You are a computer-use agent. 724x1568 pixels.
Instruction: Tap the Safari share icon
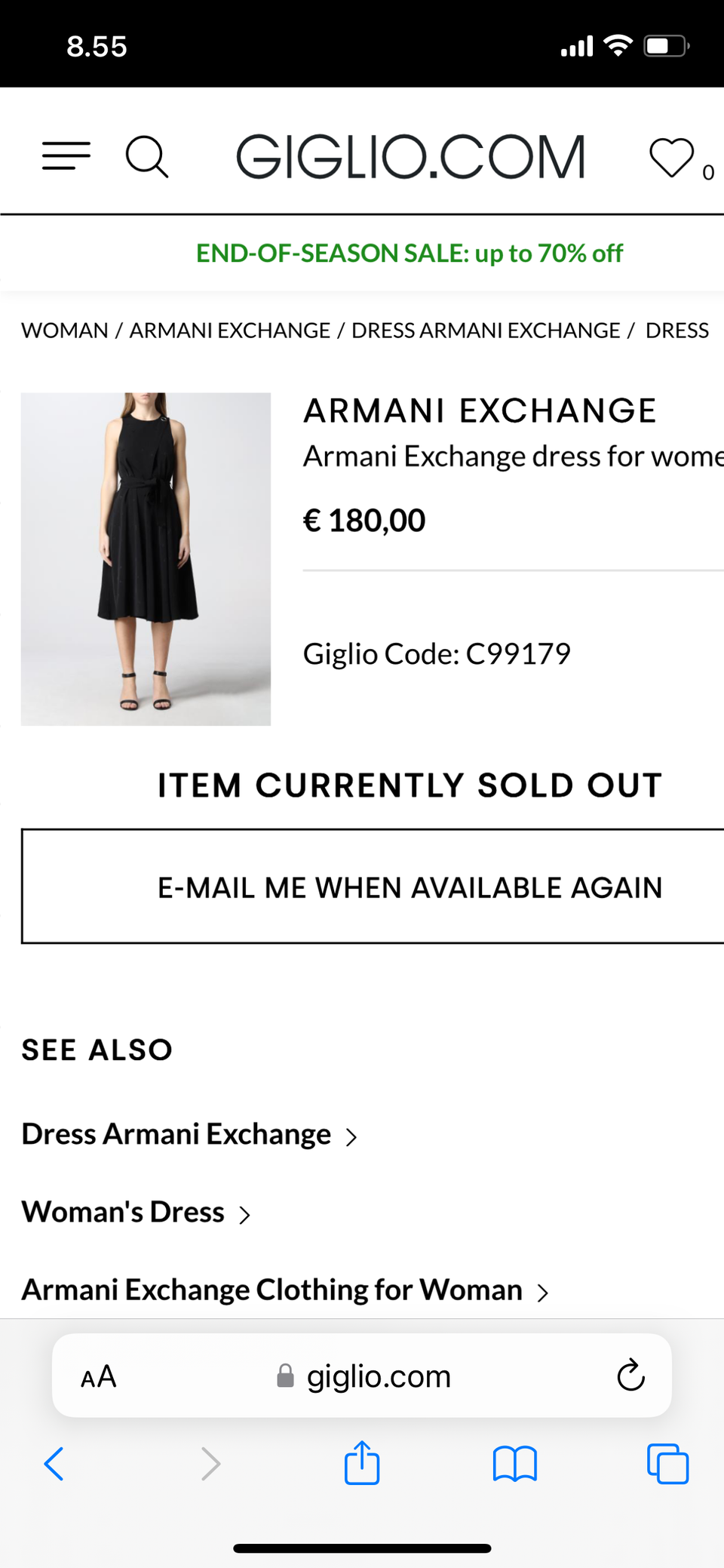362,1463
